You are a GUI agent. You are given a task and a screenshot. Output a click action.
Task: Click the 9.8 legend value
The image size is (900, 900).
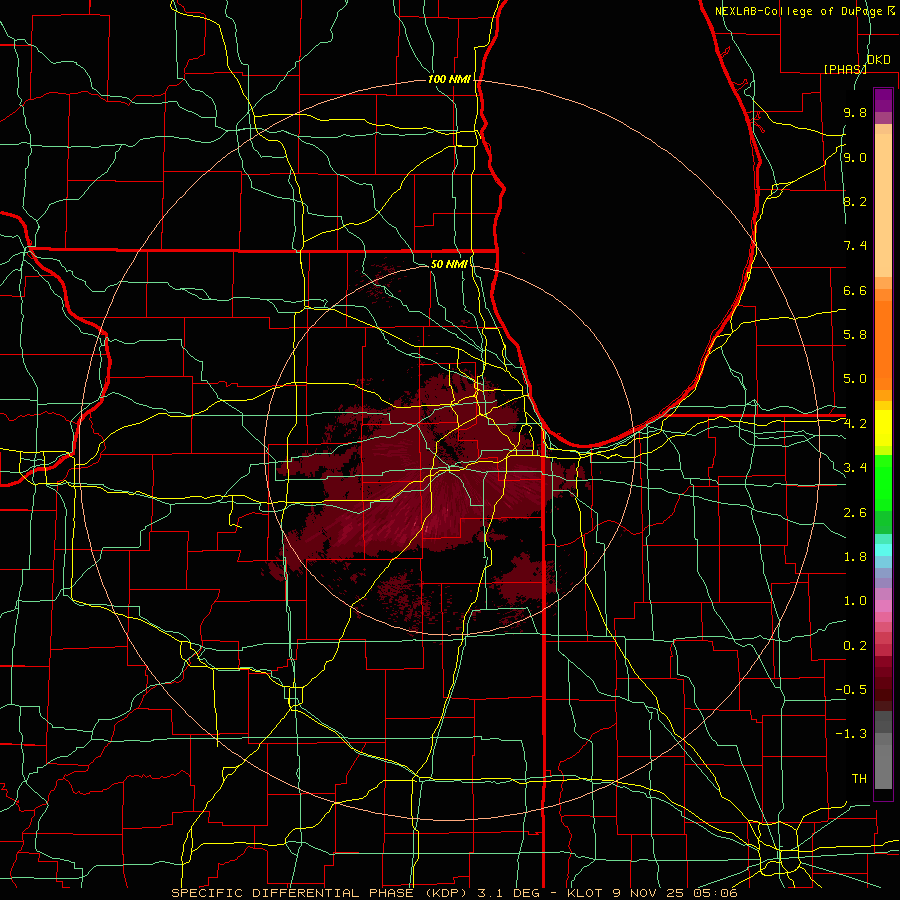(x=855, y=112)
